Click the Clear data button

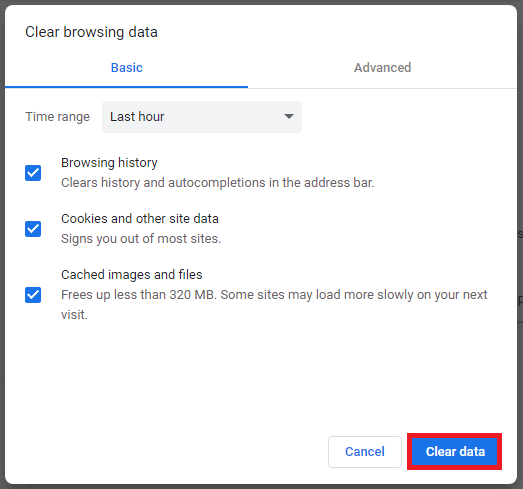pos(455,452)
